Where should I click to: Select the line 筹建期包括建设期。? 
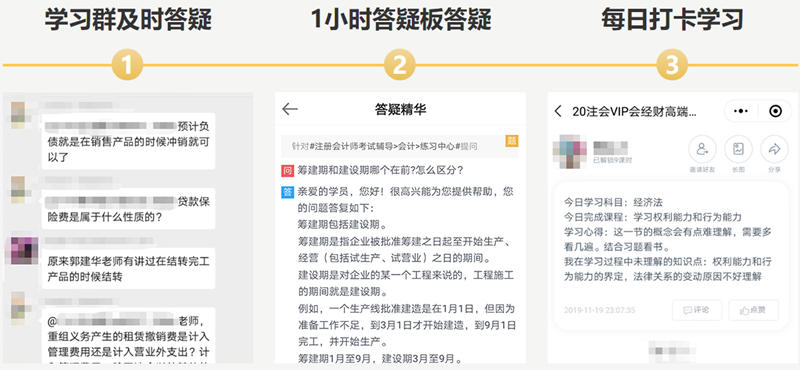342,225
